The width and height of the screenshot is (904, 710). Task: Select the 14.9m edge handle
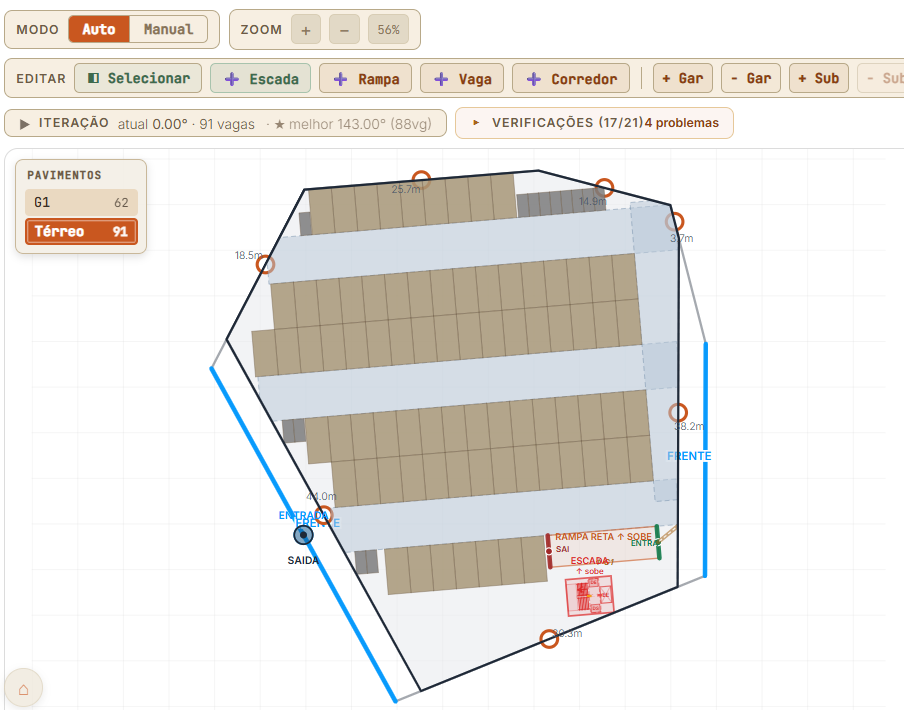604,187
